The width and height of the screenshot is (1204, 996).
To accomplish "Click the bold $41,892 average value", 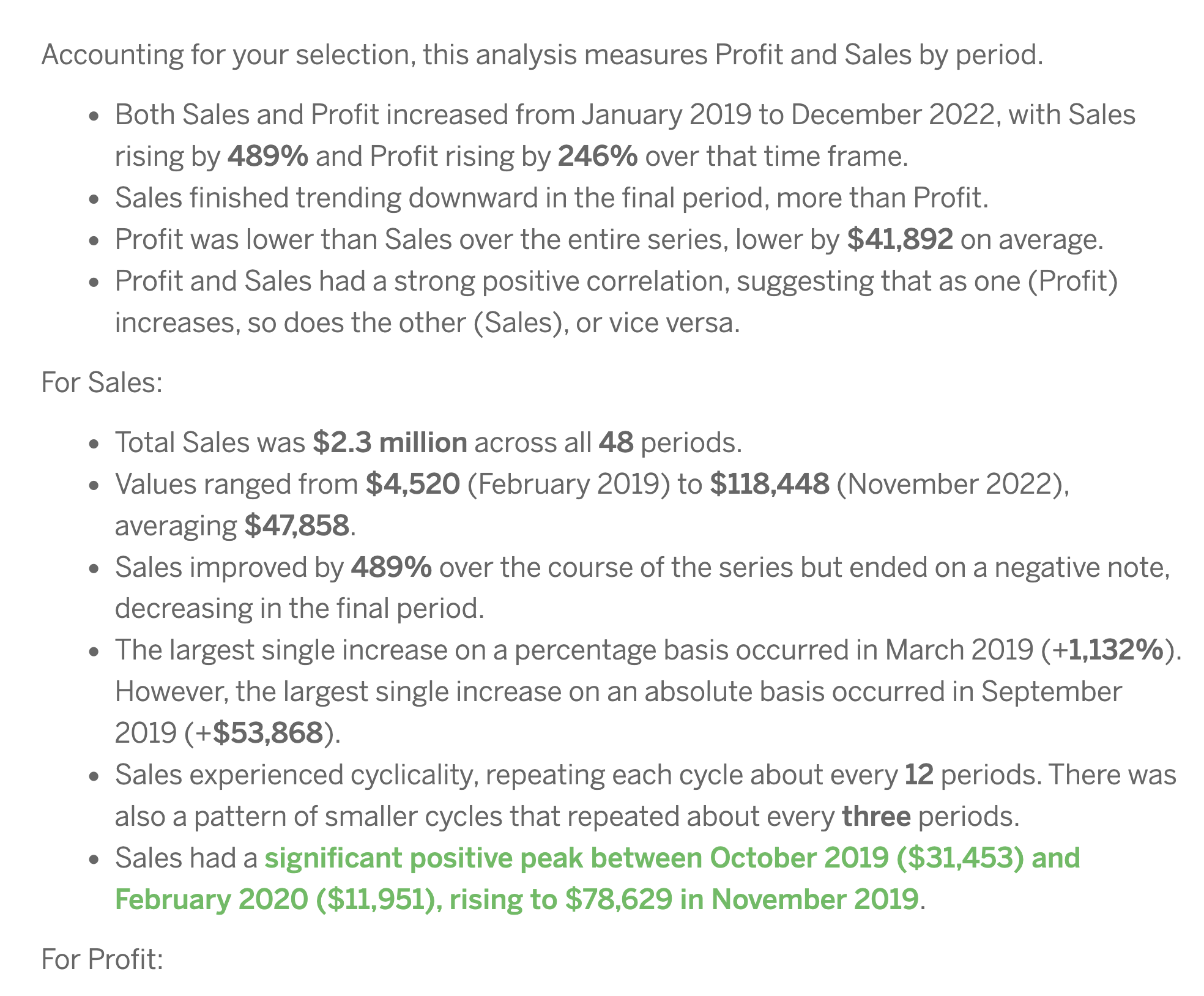I will pyautogui.click(x=900, y=239).
